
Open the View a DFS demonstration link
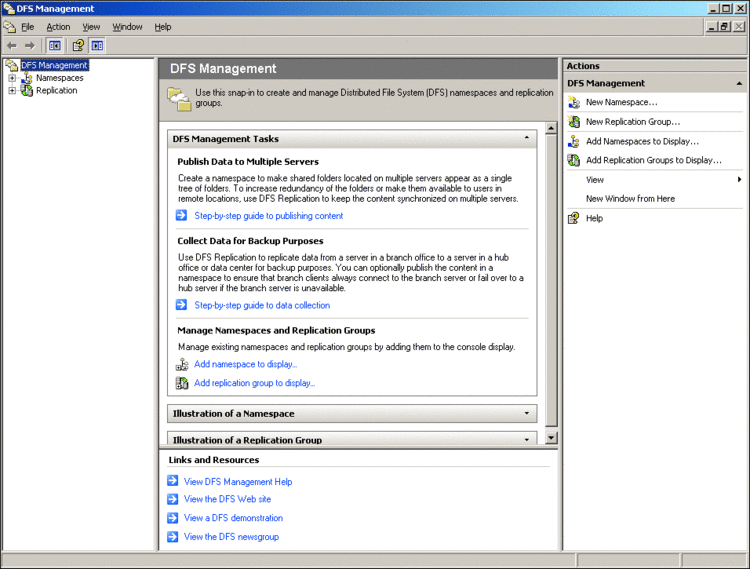pyautogui.click(x=233, y=518)
